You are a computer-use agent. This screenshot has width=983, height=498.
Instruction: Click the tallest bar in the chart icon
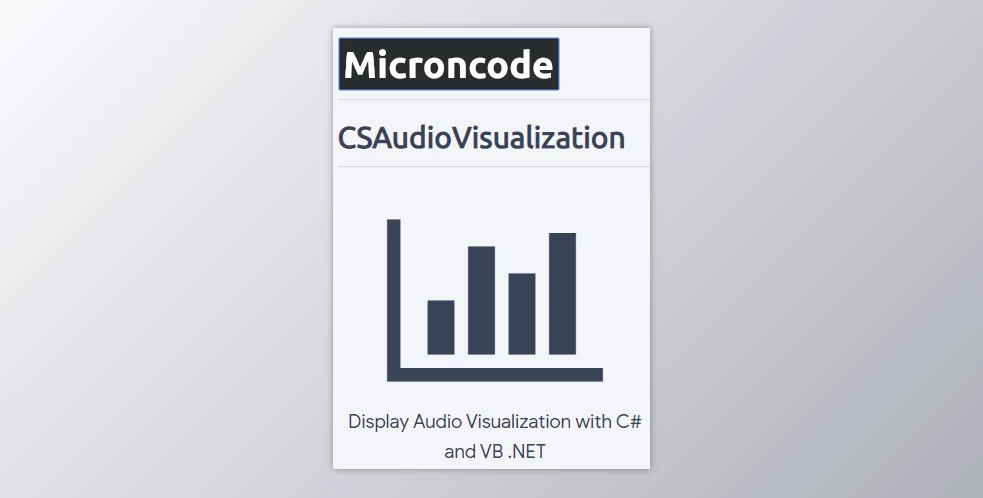point(562,293)
